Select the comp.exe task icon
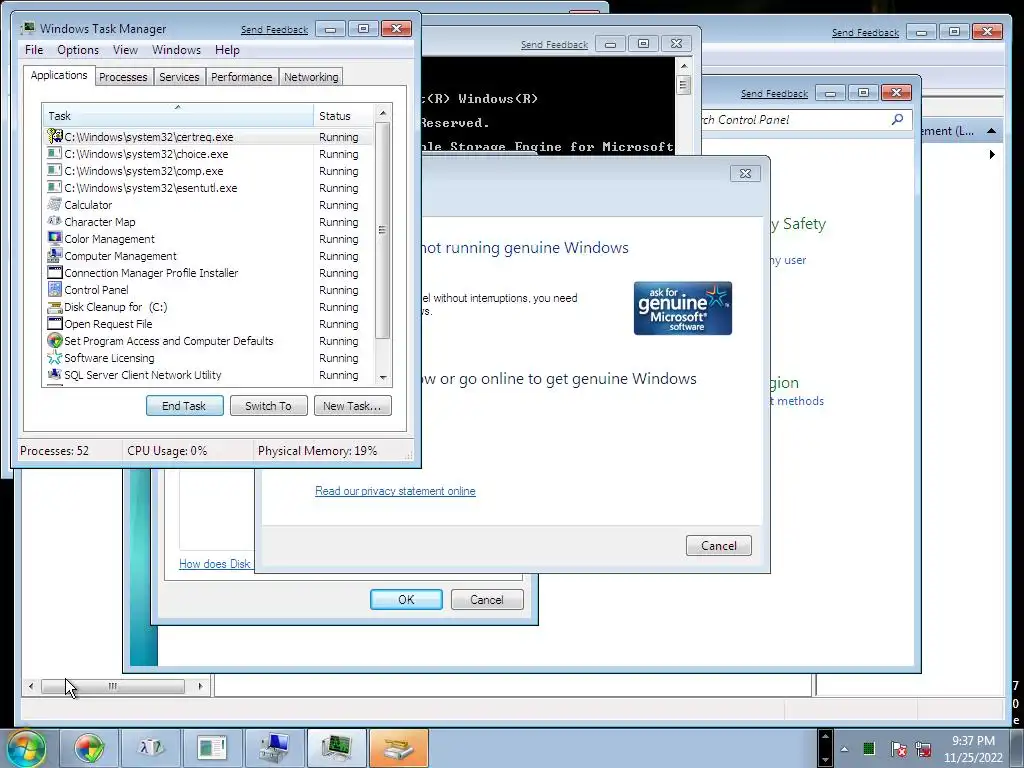This screenshot has height=768, width=1024. [x=55, y=170]
